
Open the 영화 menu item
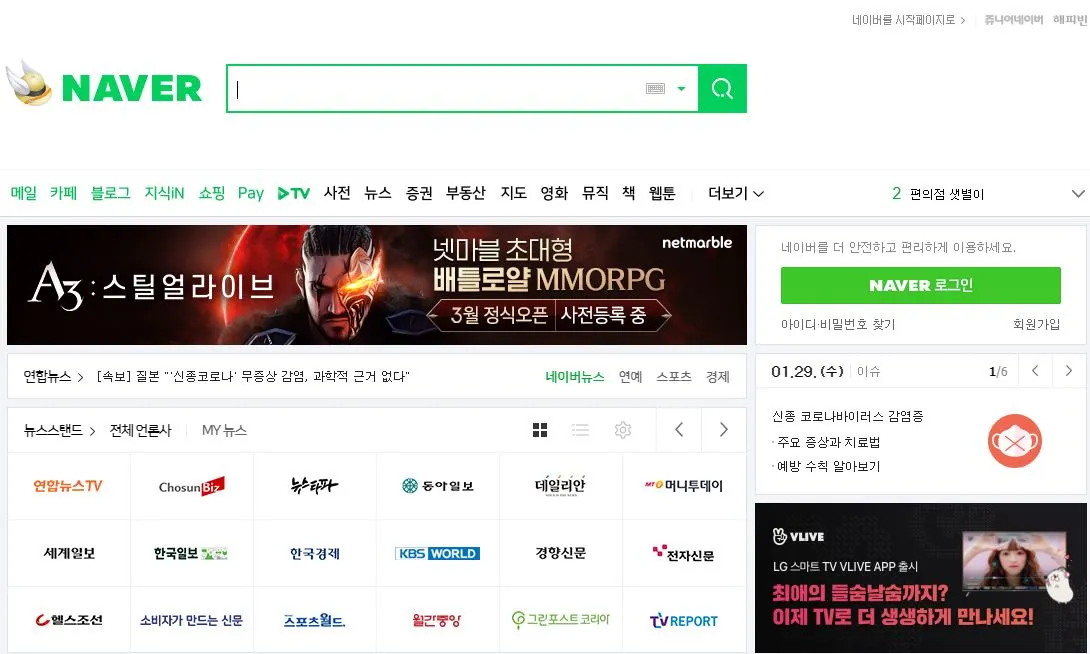pyautogui.click(x=554, y=193)
